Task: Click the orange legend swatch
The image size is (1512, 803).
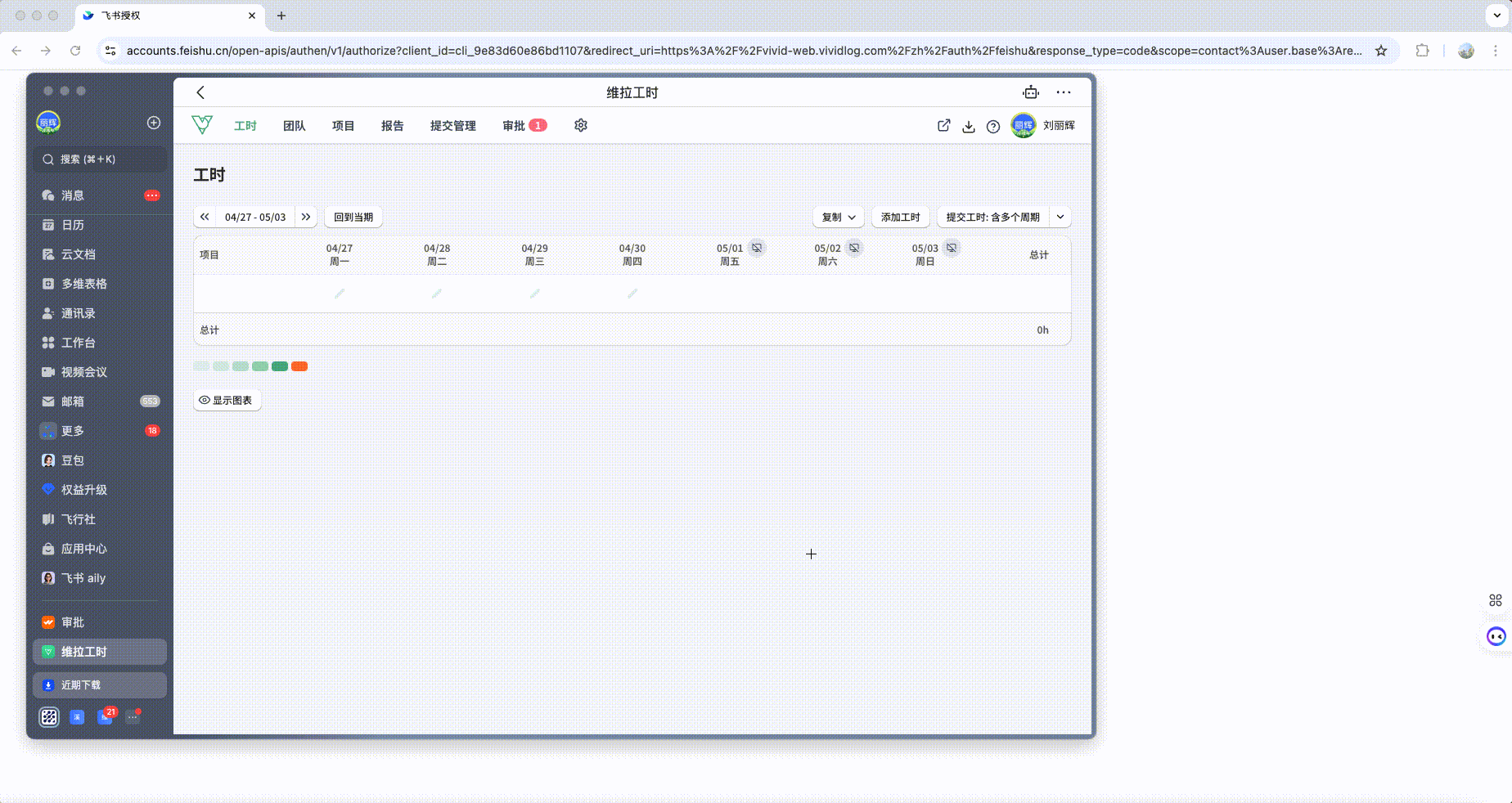Action: click(299, 366)
